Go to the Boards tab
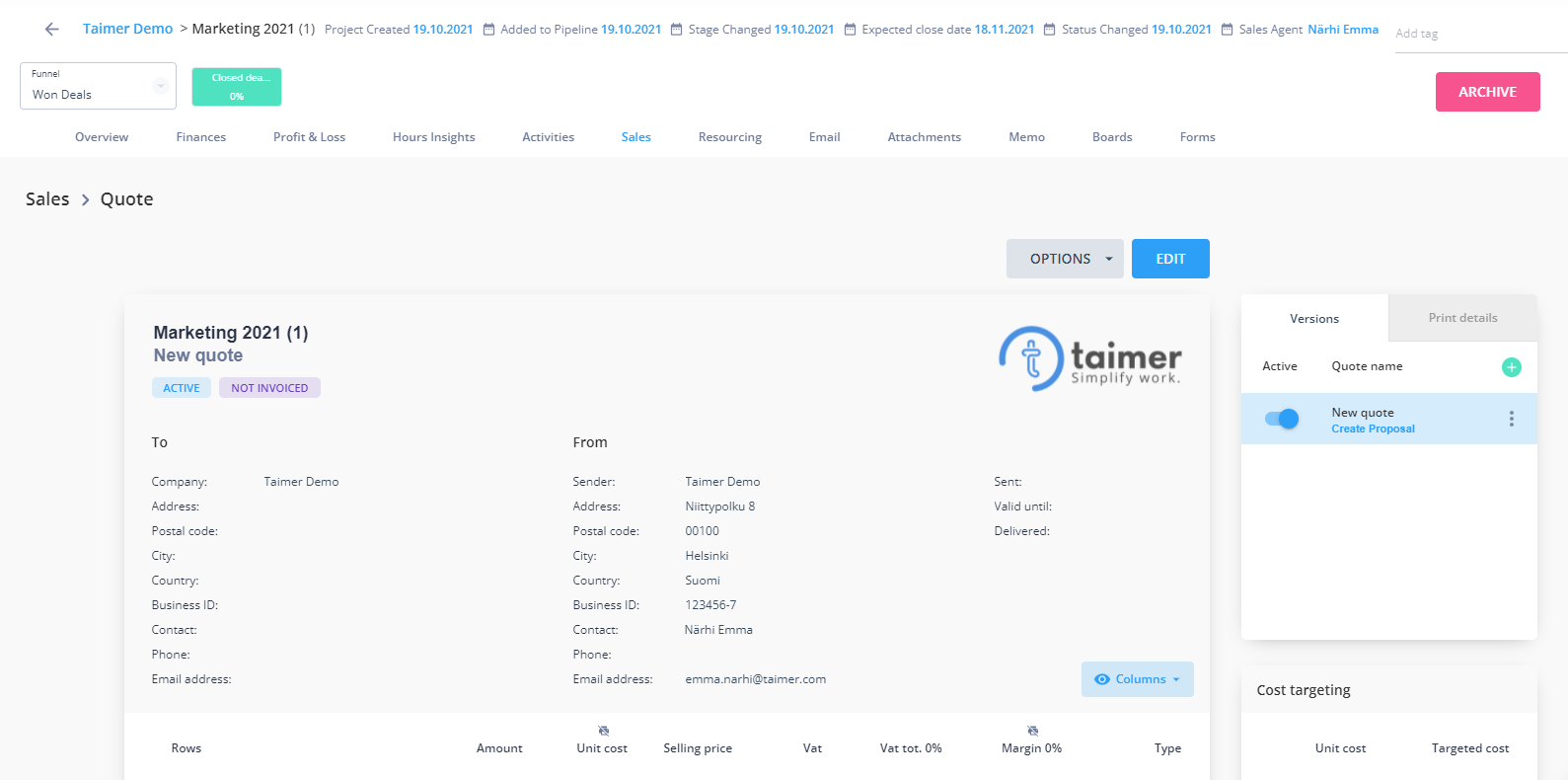This screenshot has height=780, width=1568. (x=1112, y=137)
